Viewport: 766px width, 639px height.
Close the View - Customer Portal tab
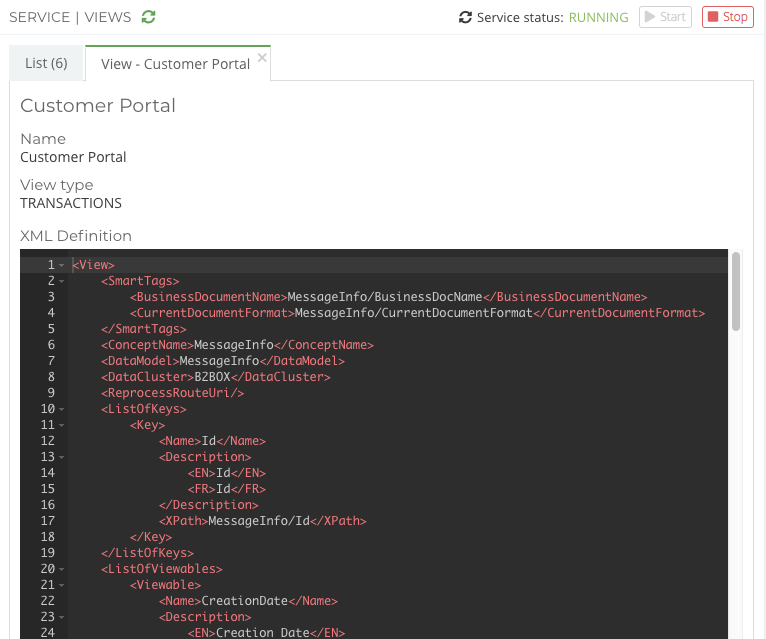262,57
